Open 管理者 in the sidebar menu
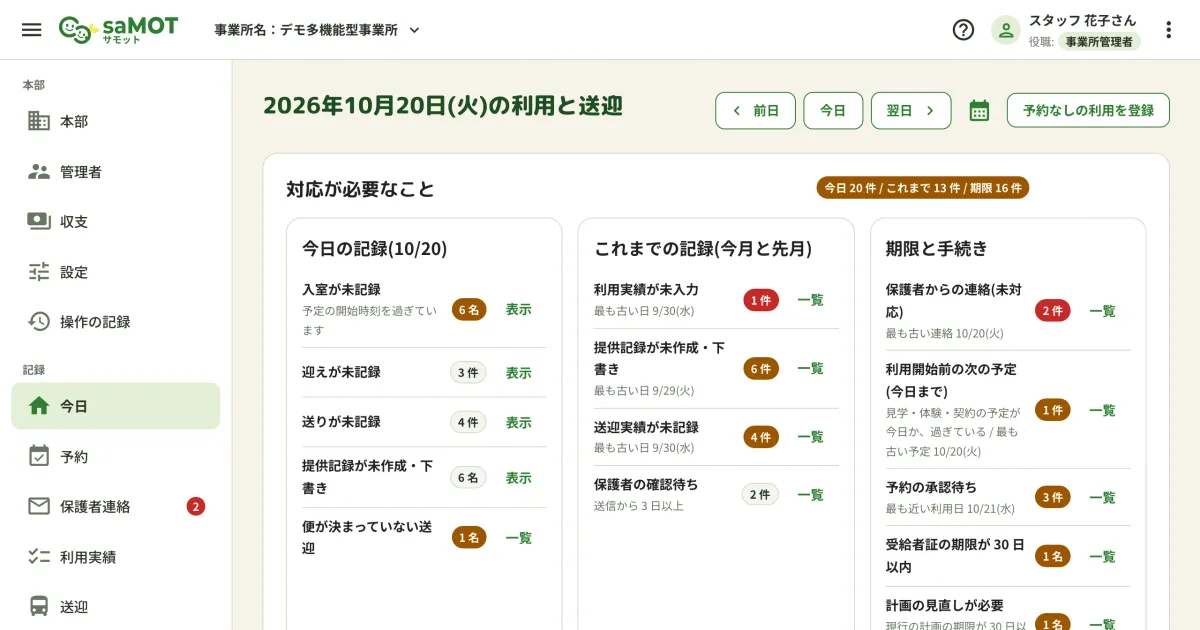1200x630 pixels. (116, 171)
